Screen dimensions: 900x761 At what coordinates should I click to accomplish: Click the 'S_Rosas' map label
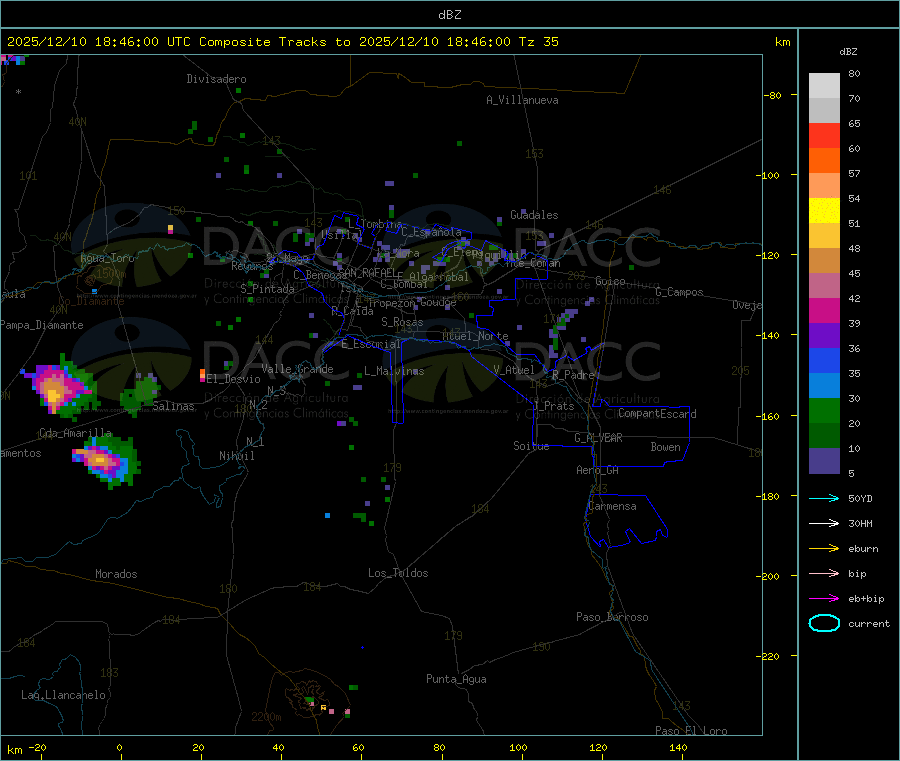point(402,322)
